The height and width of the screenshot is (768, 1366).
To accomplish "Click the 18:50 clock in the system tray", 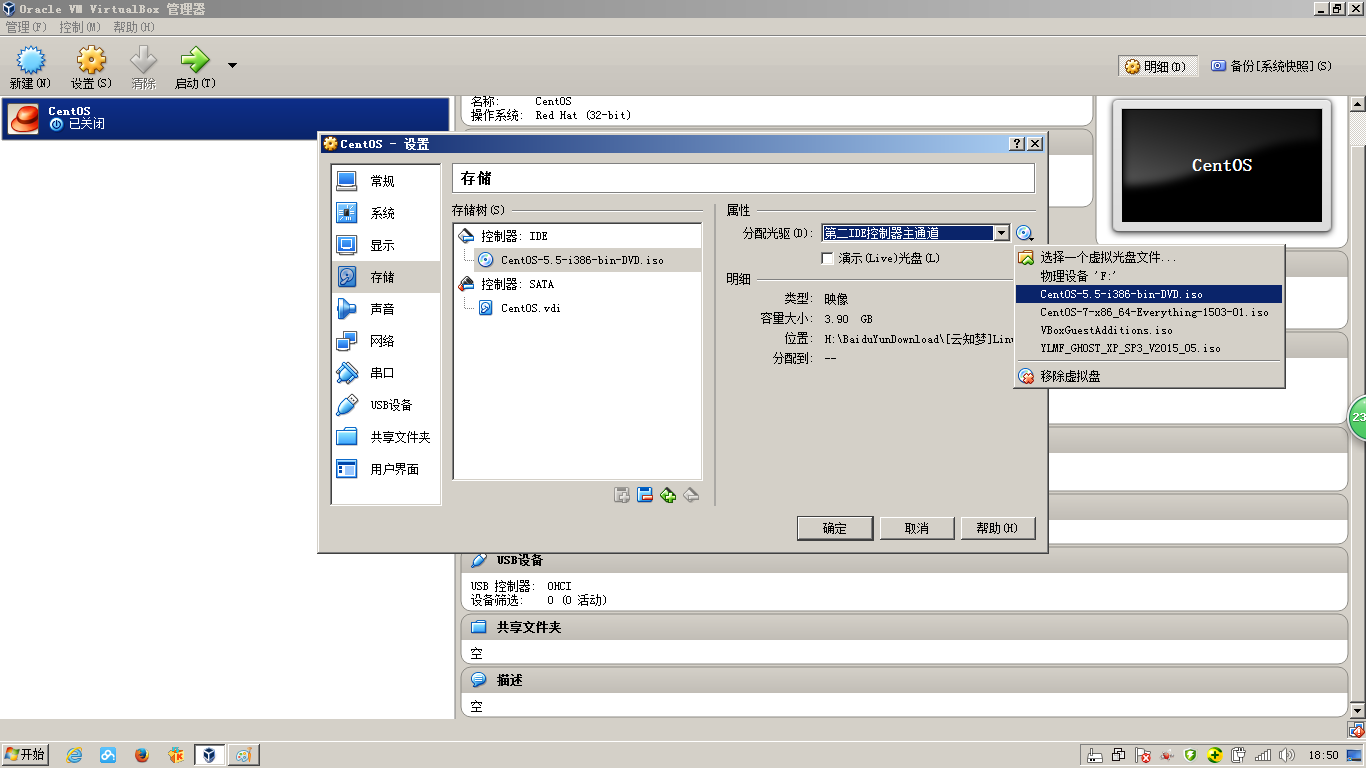I will click(1323, 756).
